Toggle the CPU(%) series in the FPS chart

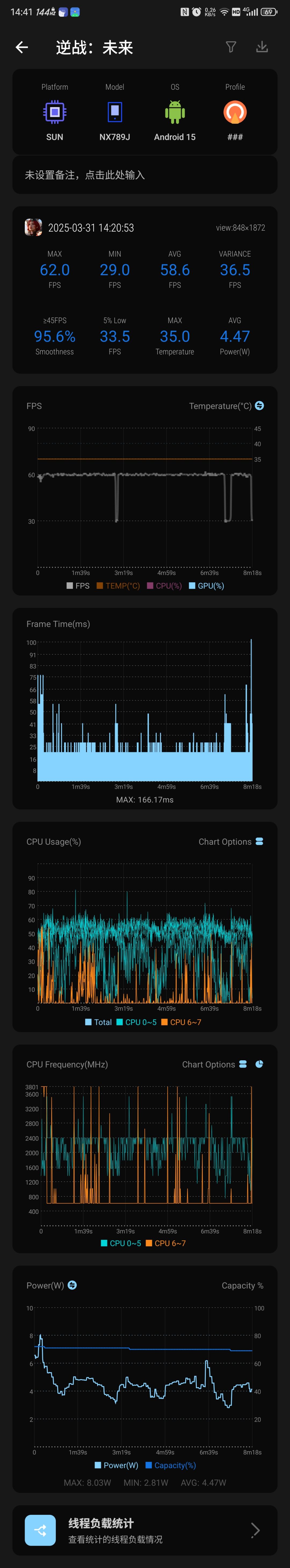(x=165, y=586)
